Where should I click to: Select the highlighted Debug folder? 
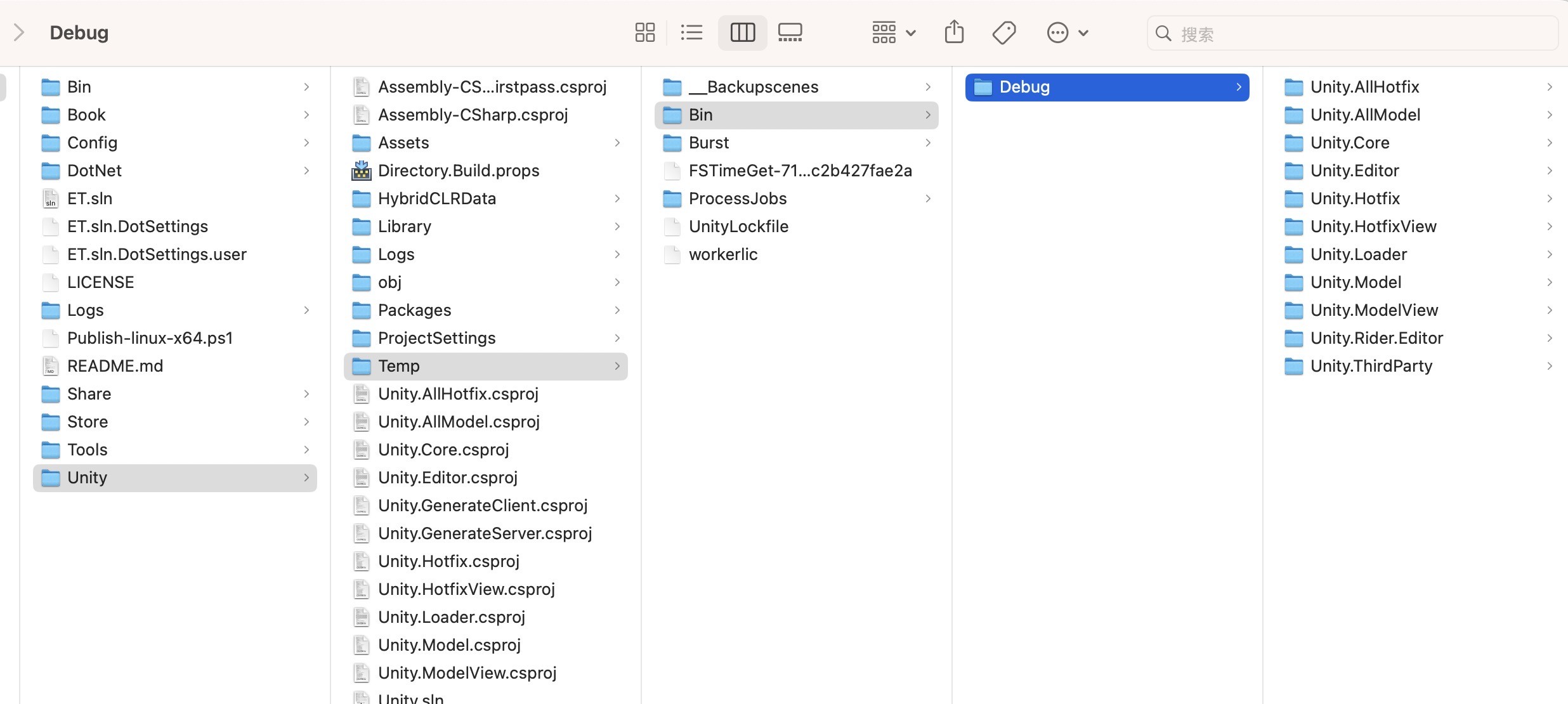pos(1107,87)
